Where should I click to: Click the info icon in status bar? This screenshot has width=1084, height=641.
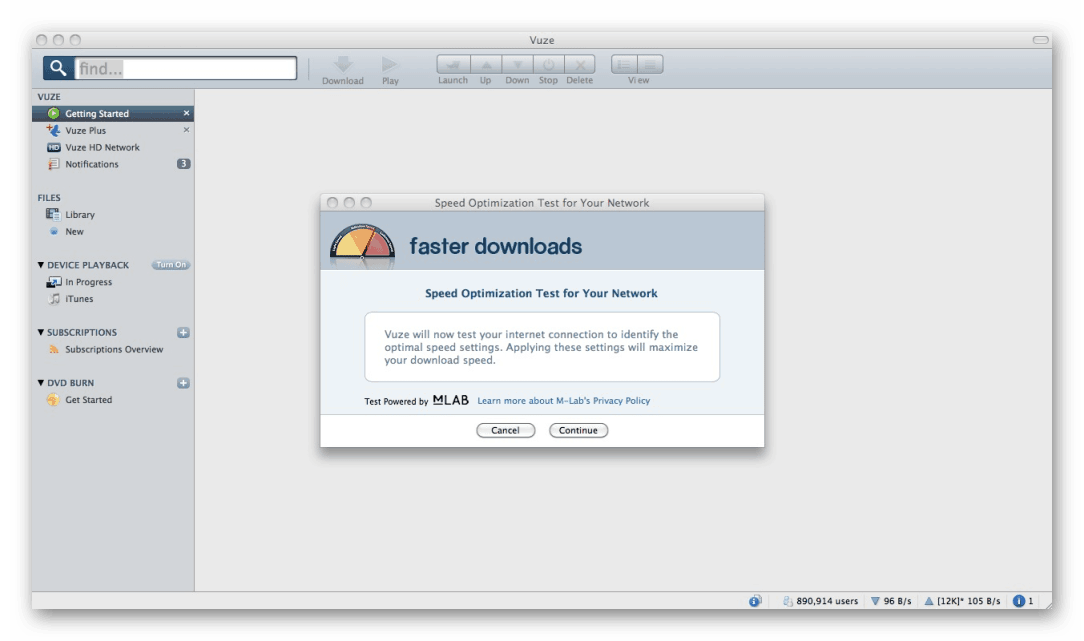755,601
